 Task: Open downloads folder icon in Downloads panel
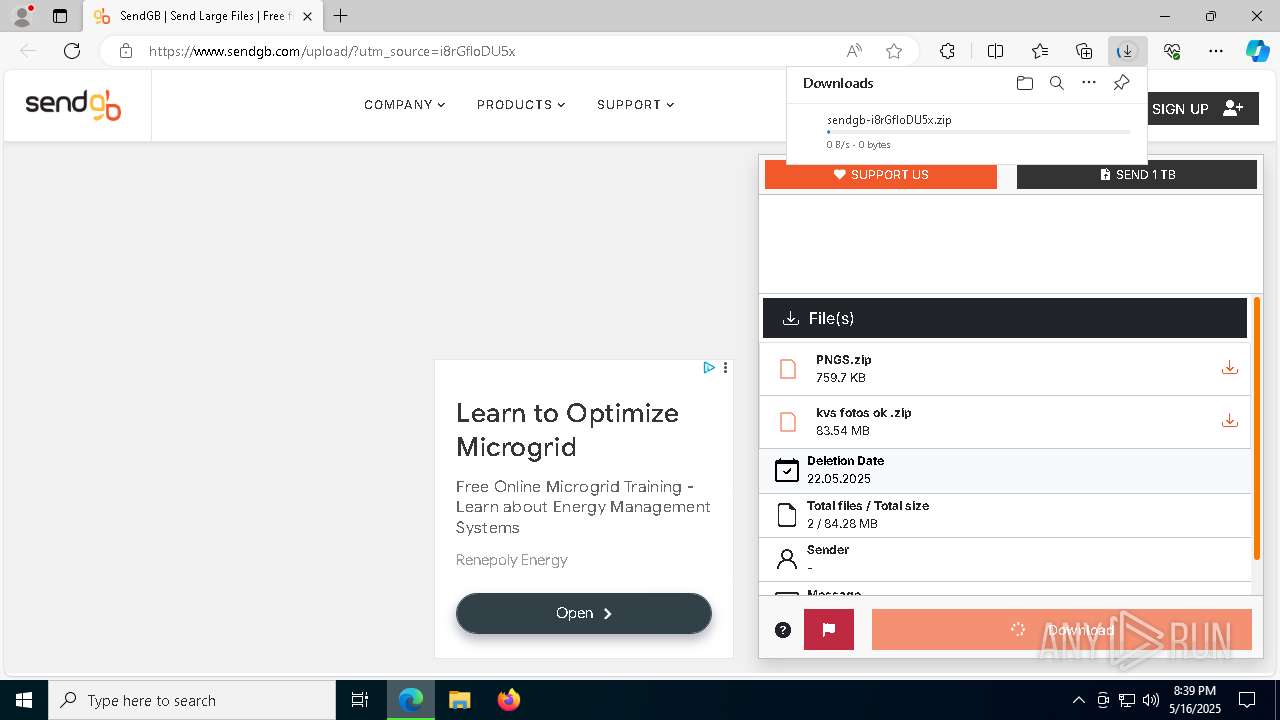(1024, 83)
